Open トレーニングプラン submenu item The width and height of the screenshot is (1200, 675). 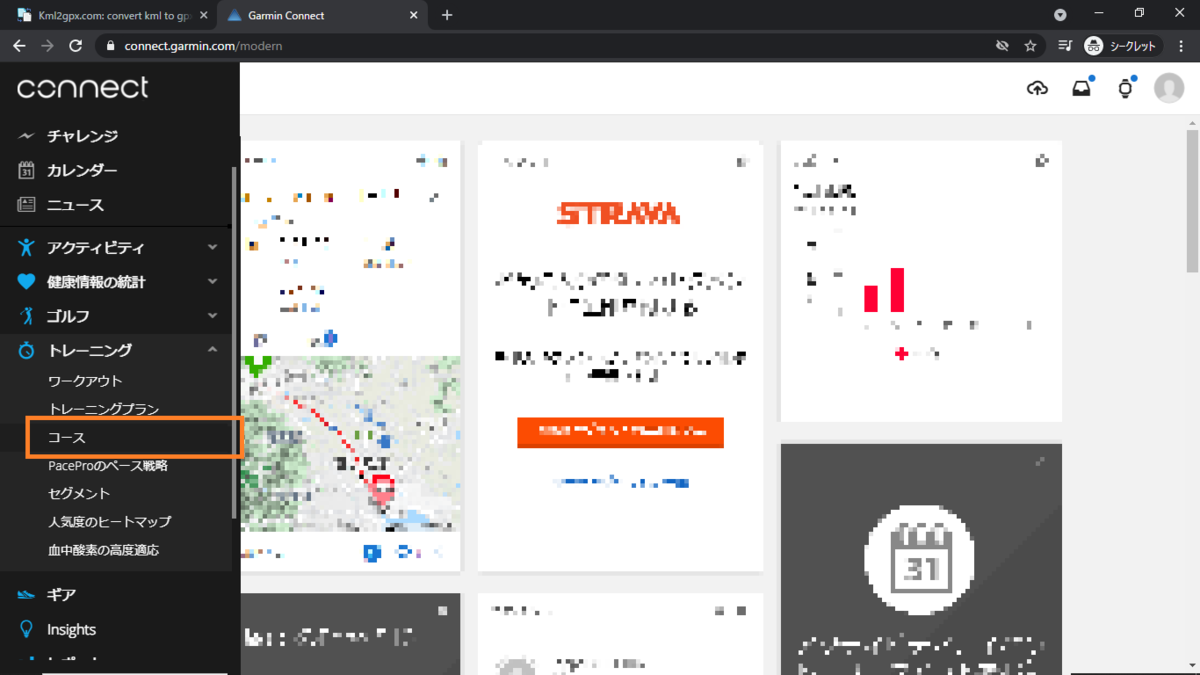104,409
